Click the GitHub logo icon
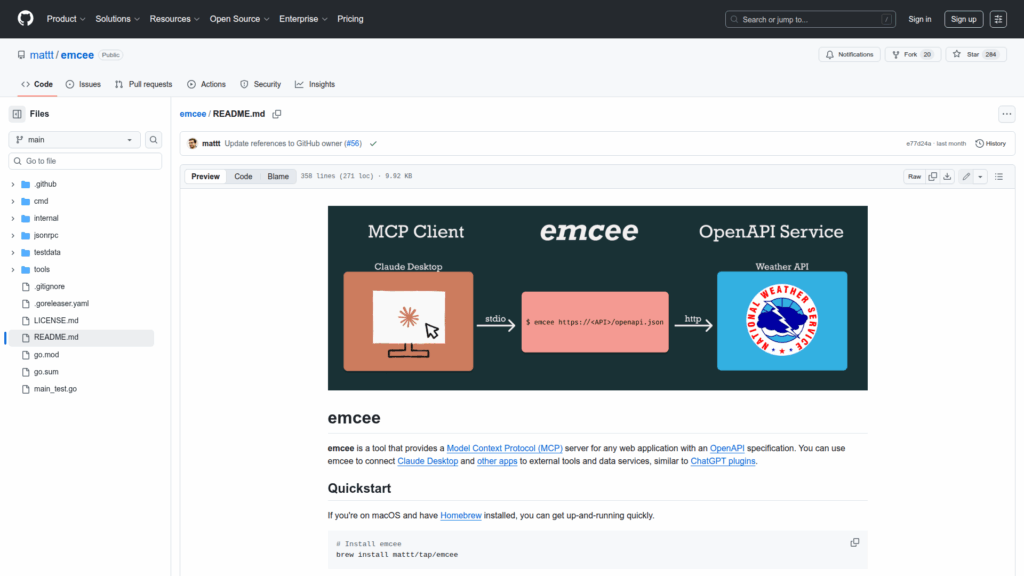Viewport: 1024px width, 576px height. pyautogui.click(x=25, y=19)
